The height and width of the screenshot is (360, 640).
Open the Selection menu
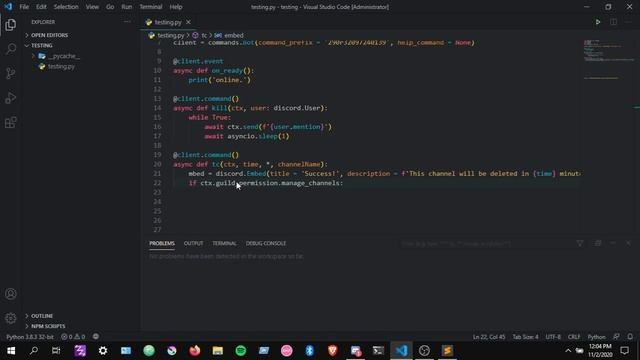point(66,7)
